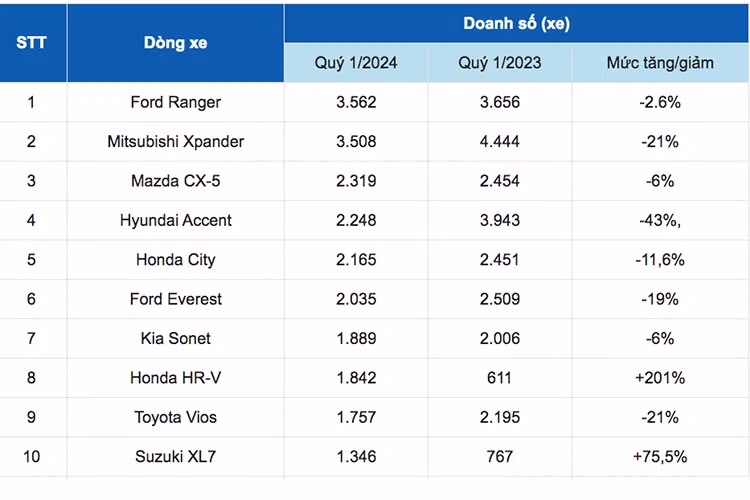Click the Mitsubishi Xpander model name

(176, 142)
